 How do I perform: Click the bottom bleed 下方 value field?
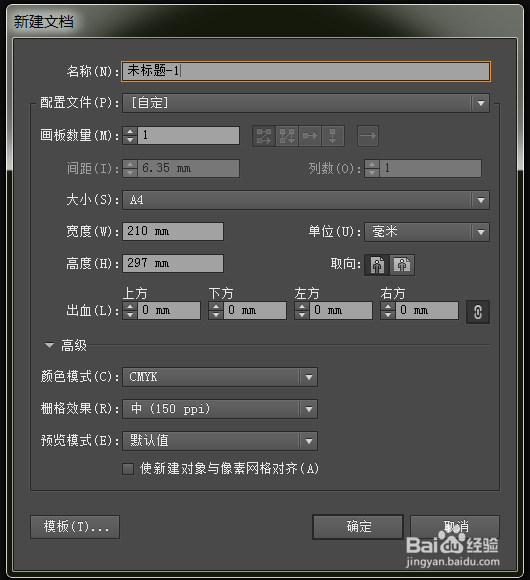[x=255, y=310]
